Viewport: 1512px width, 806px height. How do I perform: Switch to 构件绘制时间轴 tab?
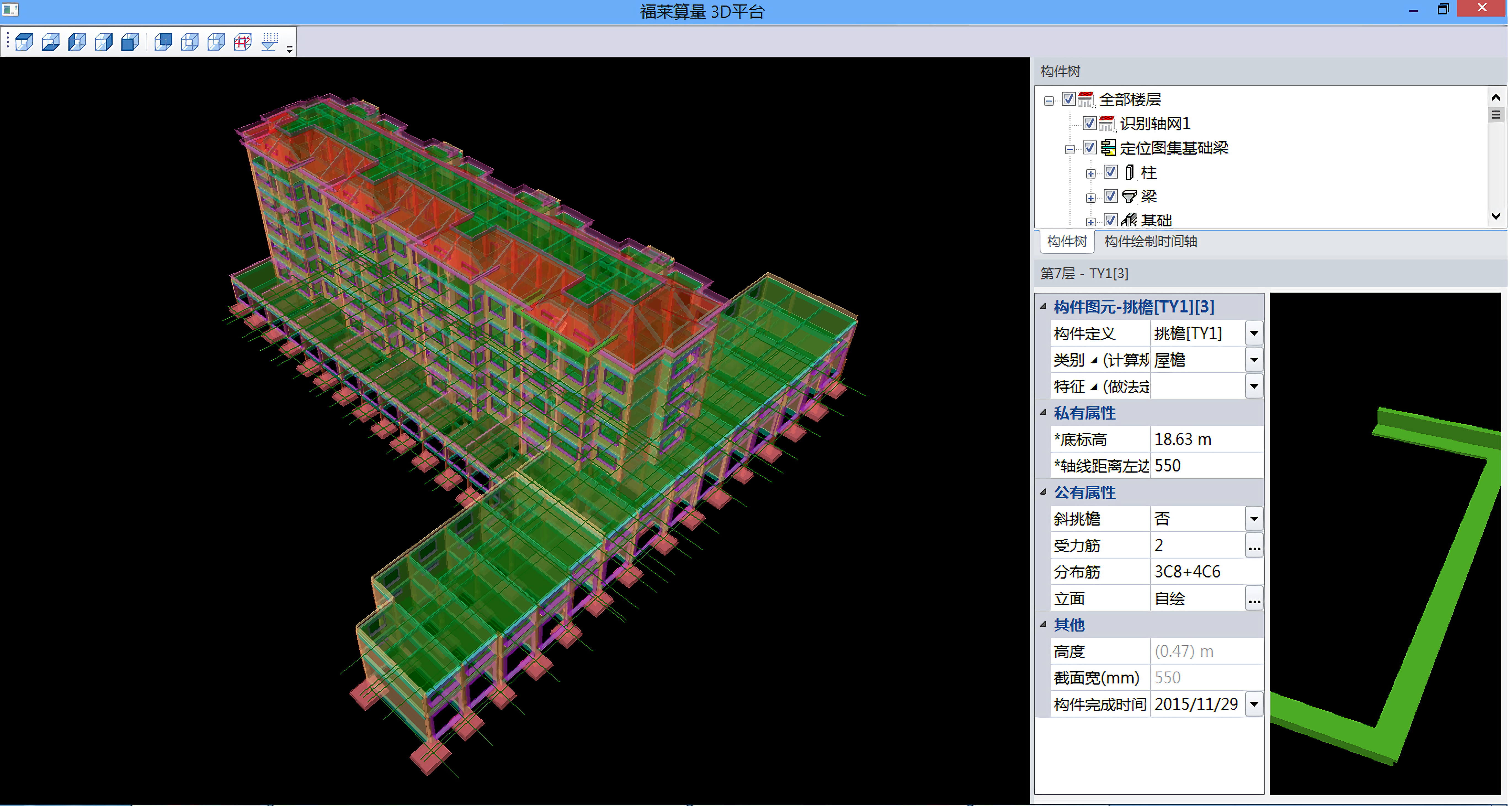tap(1151, 242)
